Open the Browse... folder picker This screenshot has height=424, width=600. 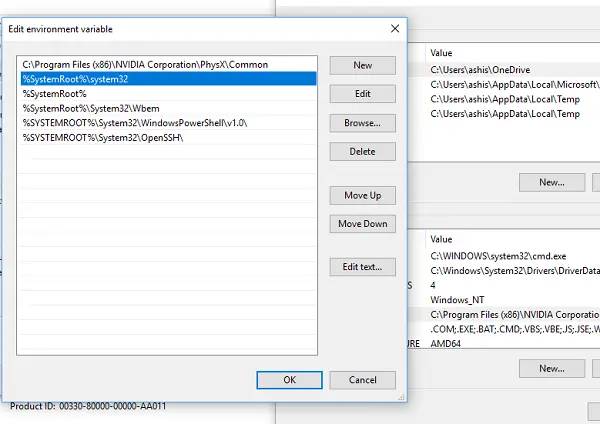tap(362, 123)
